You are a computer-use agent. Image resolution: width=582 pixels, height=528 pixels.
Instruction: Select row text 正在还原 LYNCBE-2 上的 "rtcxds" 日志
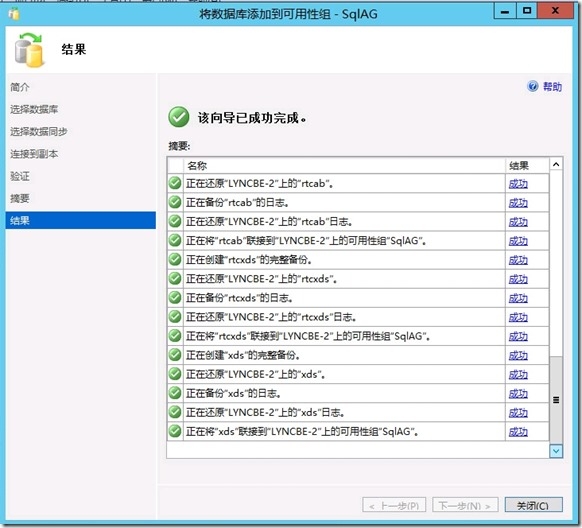point(271,317)
